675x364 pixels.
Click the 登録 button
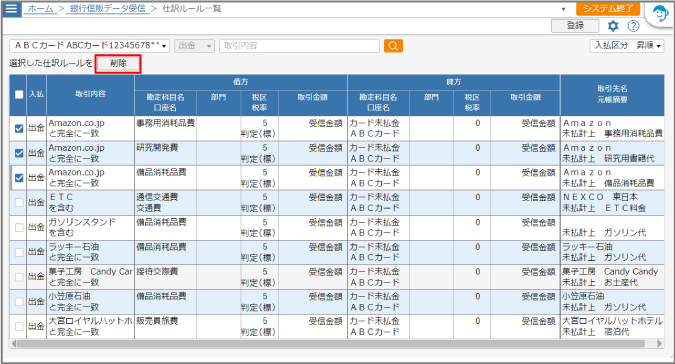pos(575,25)
